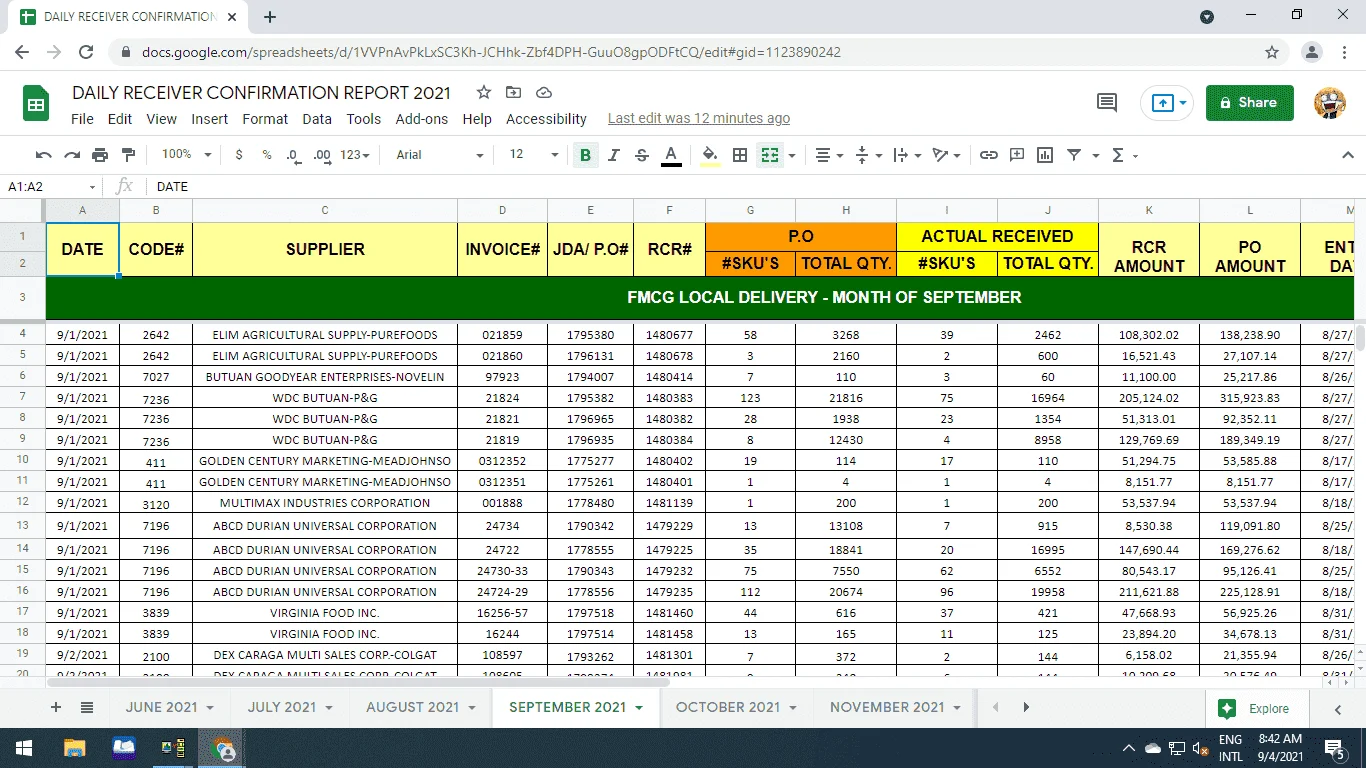Open the Insert menu
The width and height of the screenshot is (1366, 768).
point(210,119)
